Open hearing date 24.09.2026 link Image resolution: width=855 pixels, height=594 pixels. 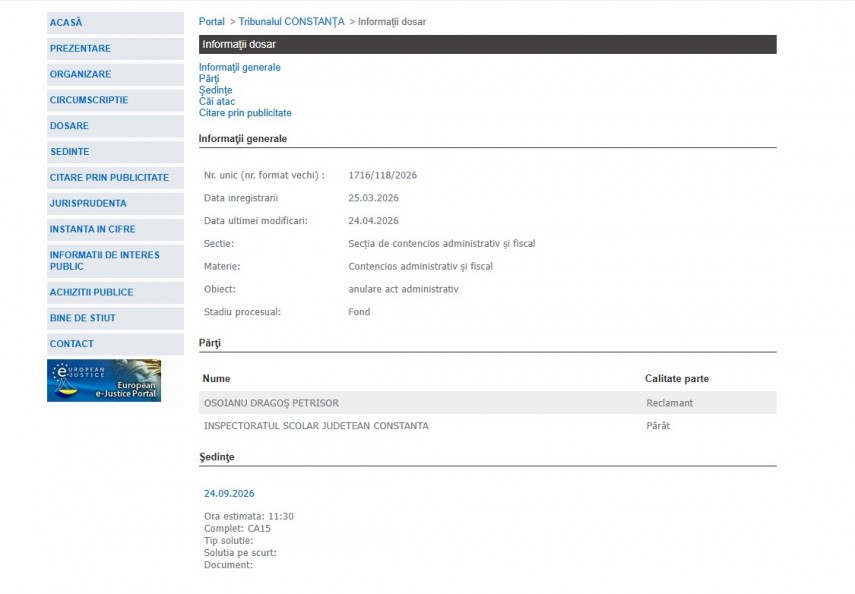[x=229, y=493]
